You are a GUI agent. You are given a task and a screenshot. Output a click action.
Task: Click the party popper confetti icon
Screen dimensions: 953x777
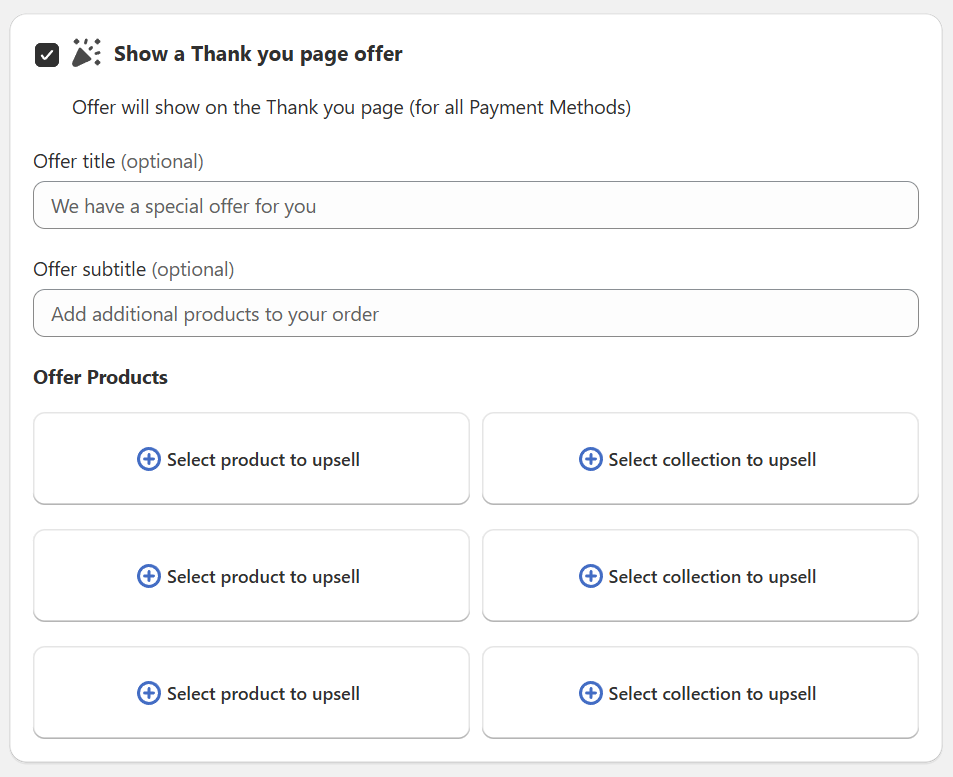[x=87, y=54]
